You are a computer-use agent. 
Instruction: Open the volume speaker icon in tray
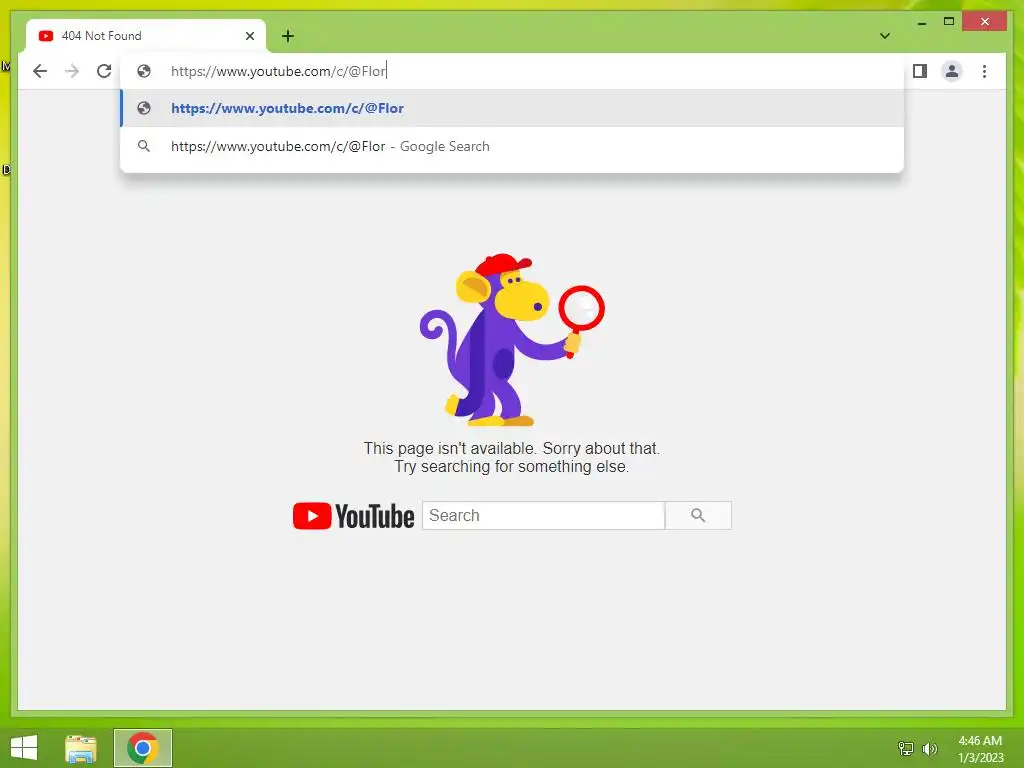click(x=929, y=748)
